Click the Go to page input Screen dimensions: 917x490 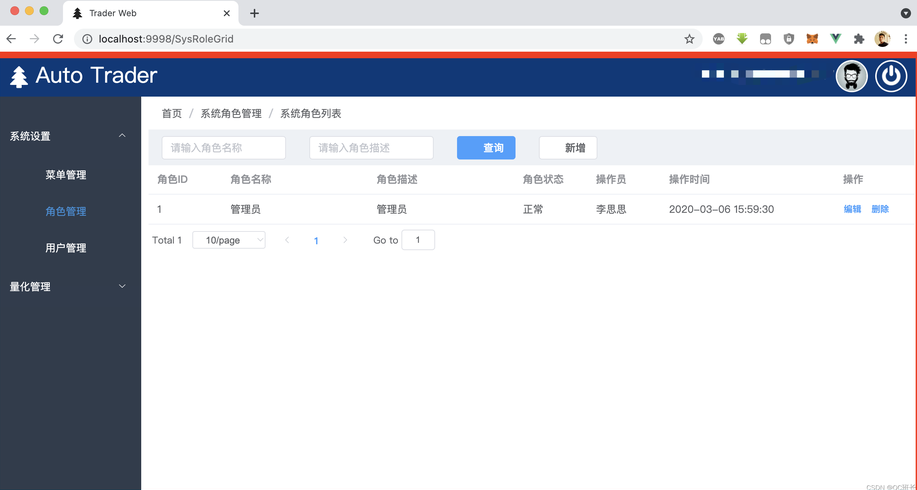[418, 240]
